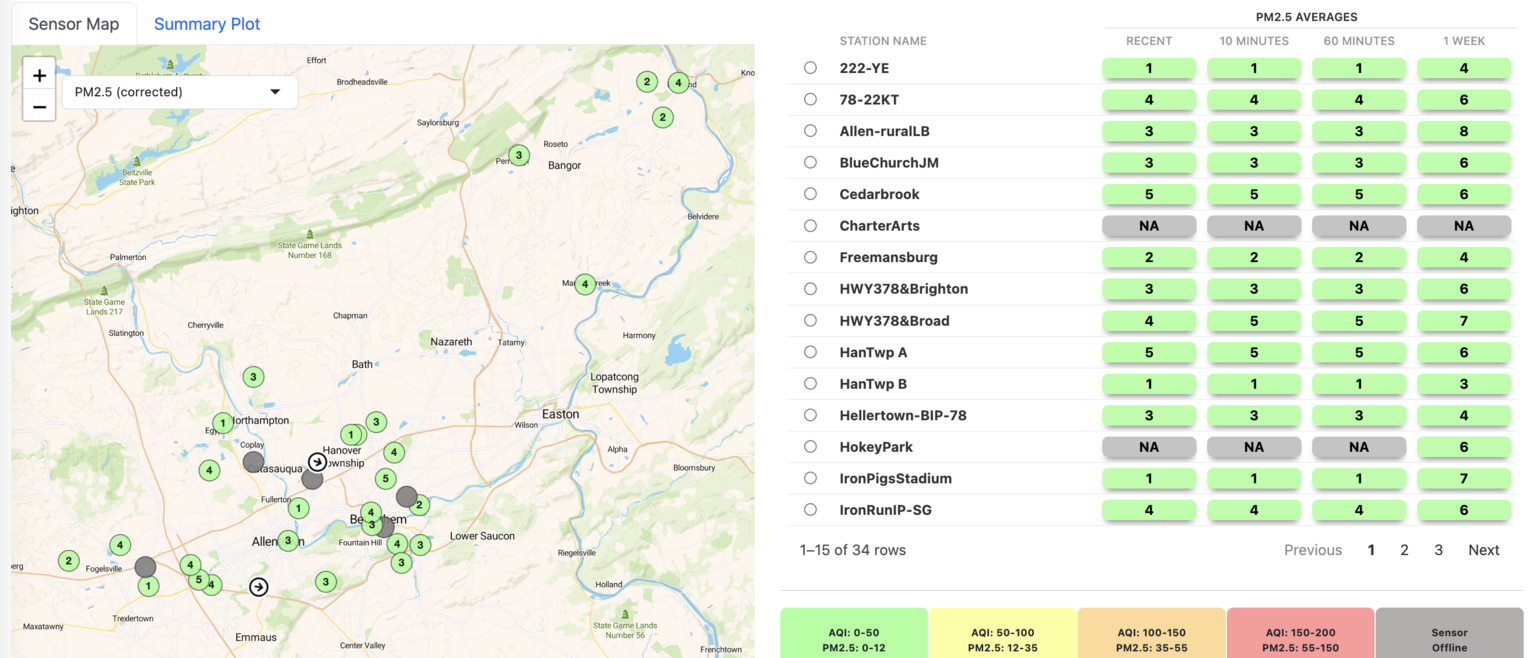
Task: Zoom in on the sensor map
Action: click(x=39, y=75)
